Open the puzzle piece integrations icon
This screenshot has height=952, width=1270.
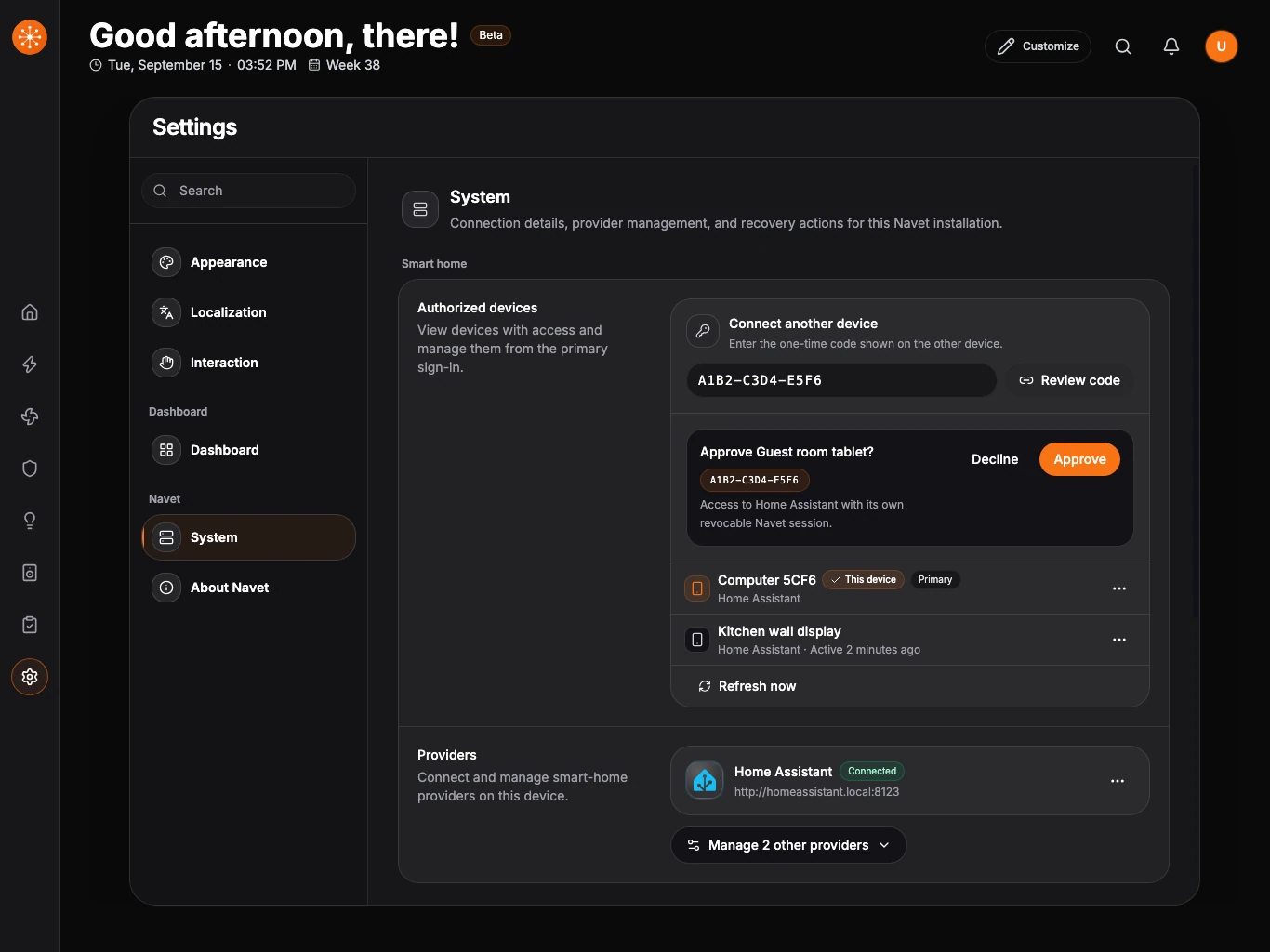[30, 416]
